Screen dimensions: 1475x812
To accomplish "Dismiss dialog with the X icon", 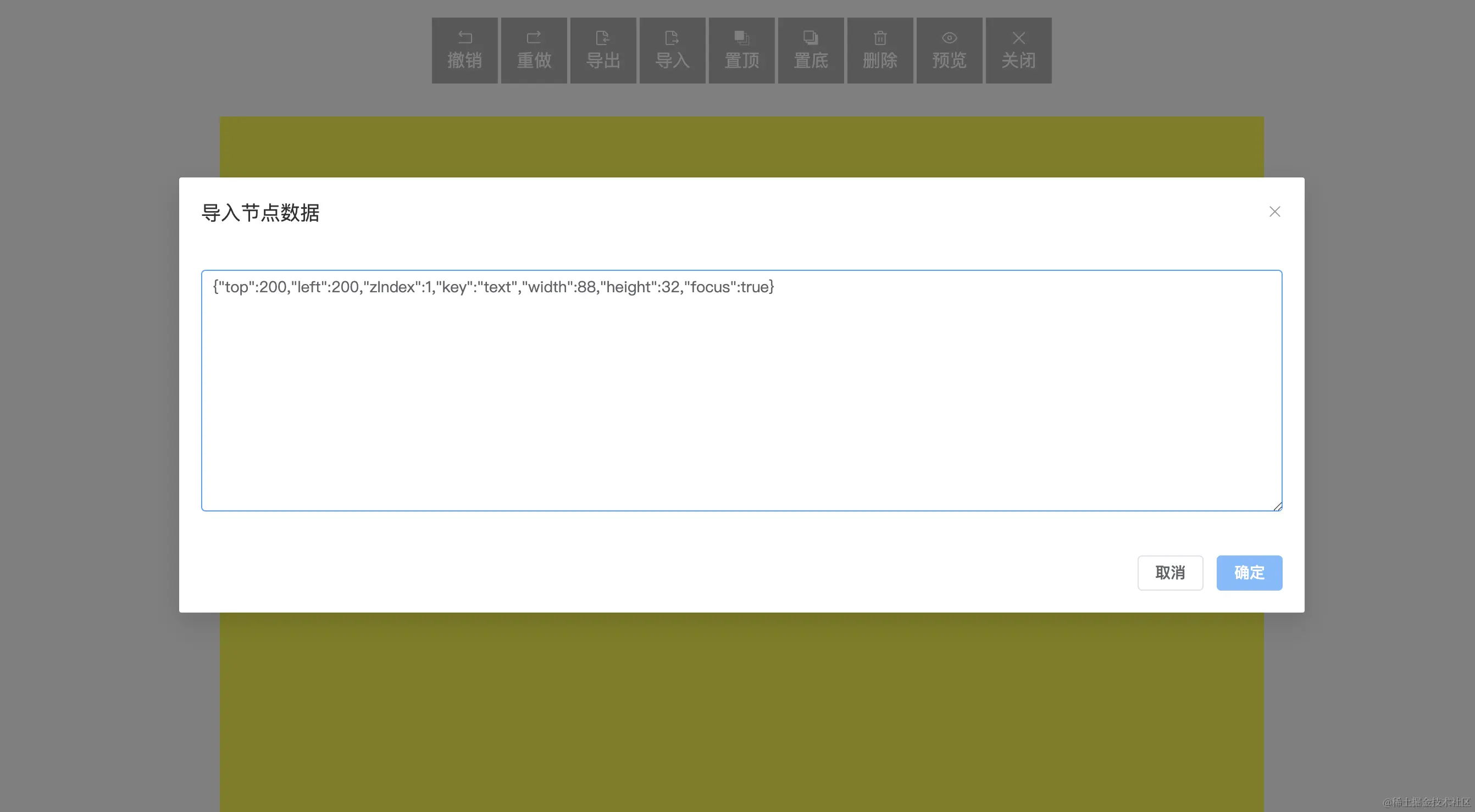I will coord(1274,212).
